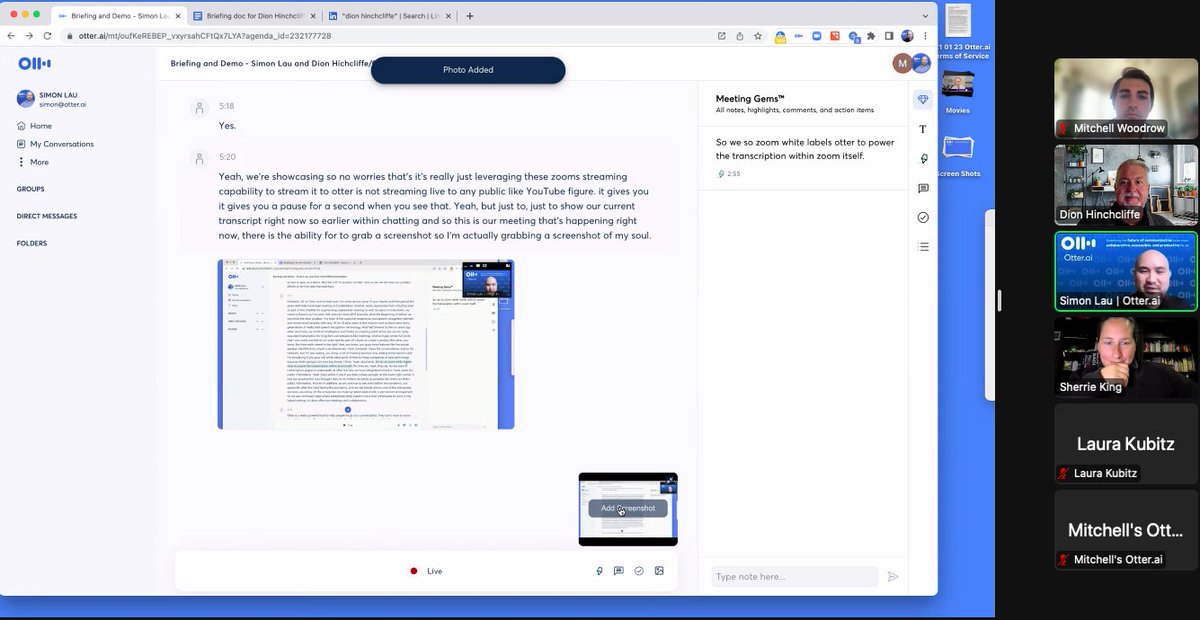
Task: Expand the Chrome tab search chevron
Action: point(923,15)
